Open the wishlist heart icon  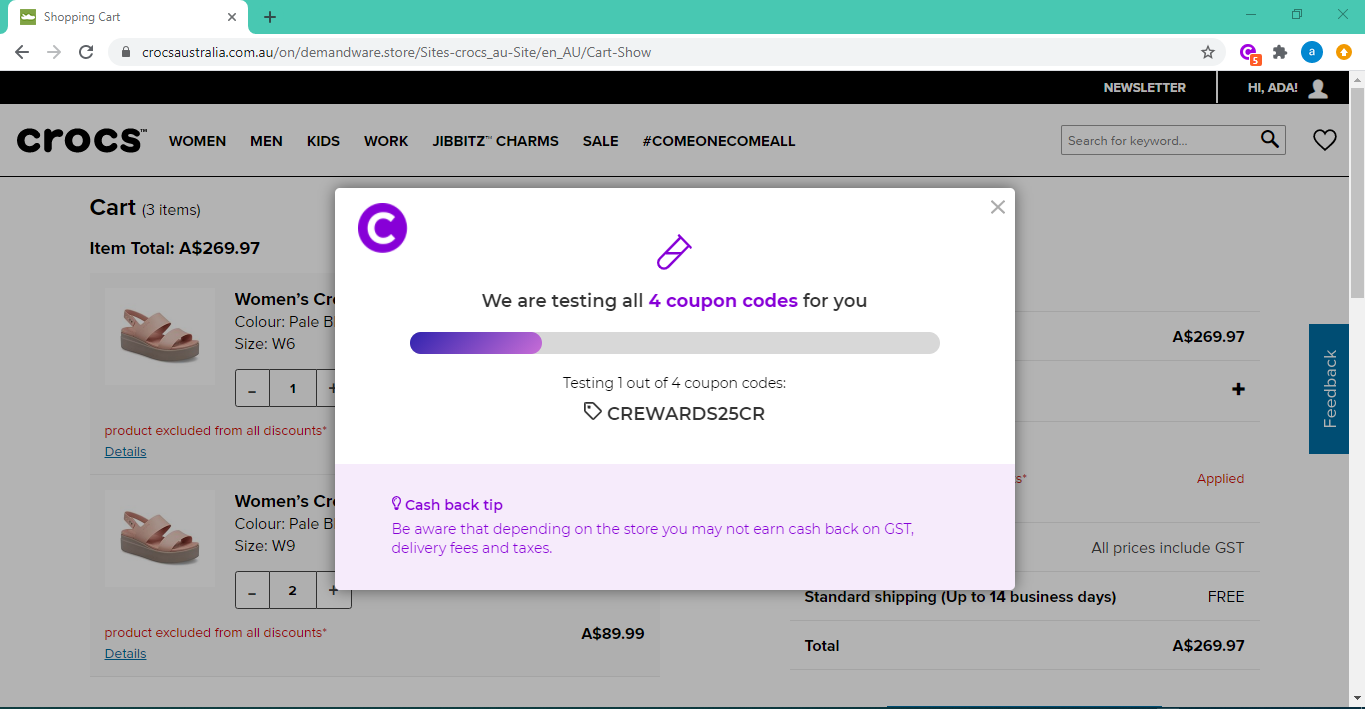pos(1324,141)
